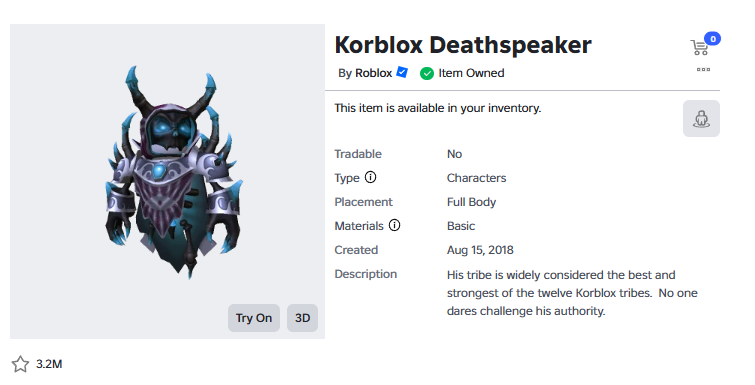Show info for the Materials field
755x385 pixels.
394,225
